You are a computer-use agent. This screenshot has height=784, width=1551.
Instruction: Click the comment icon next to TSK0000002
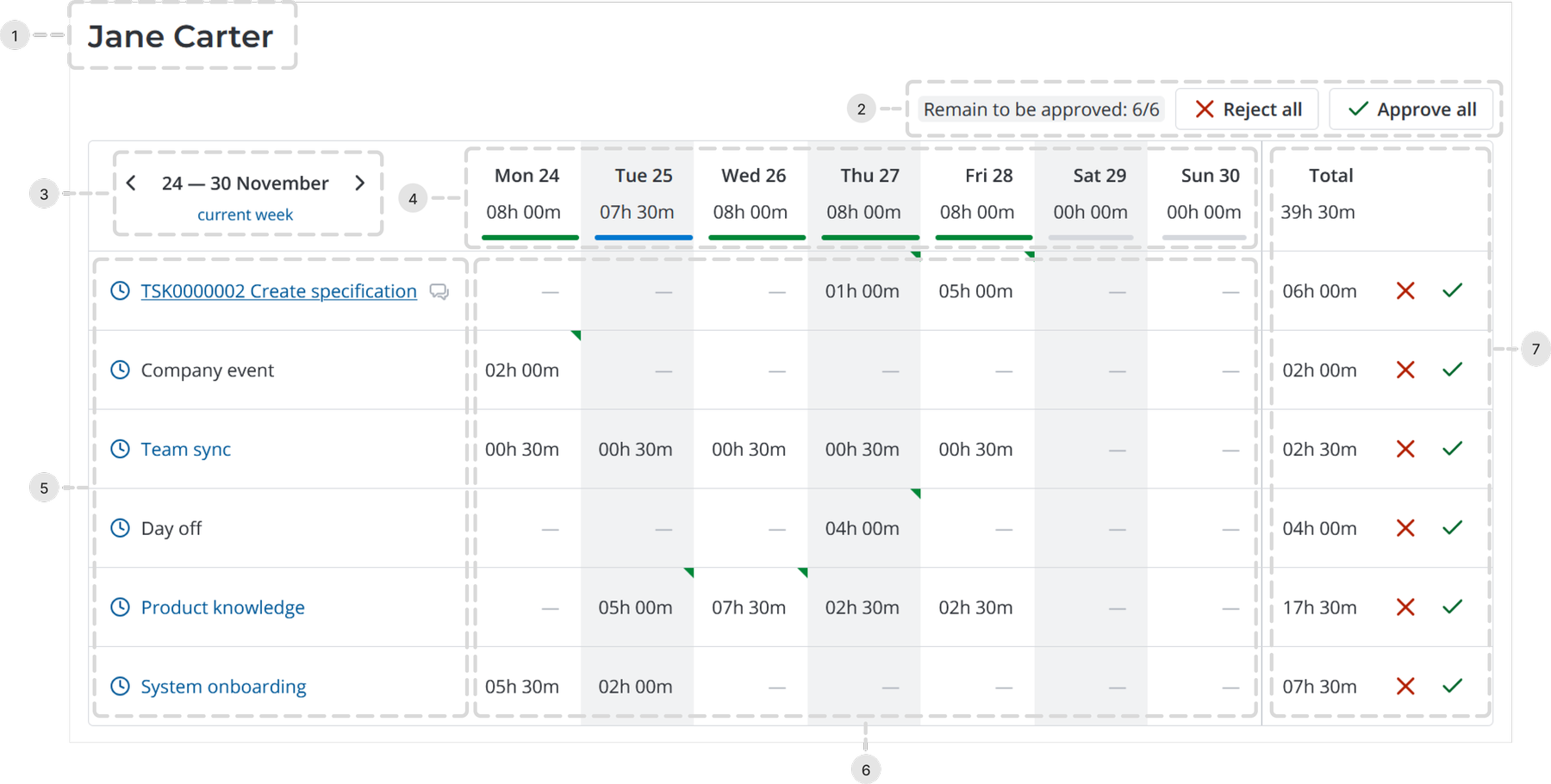439,292
